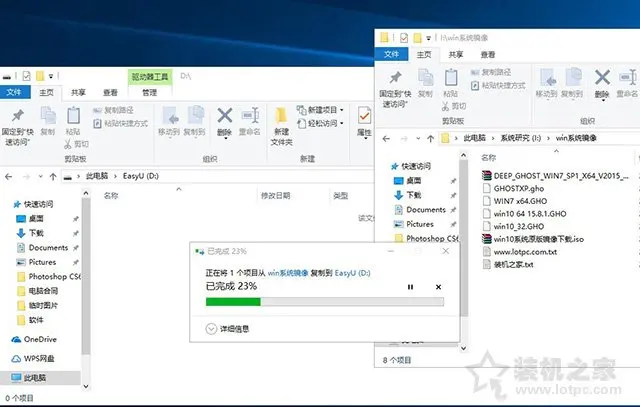Viewport: 640px width, 407px height.
Task: Select 下载 in D: window sidebar
Action: (x=36, y=233)
